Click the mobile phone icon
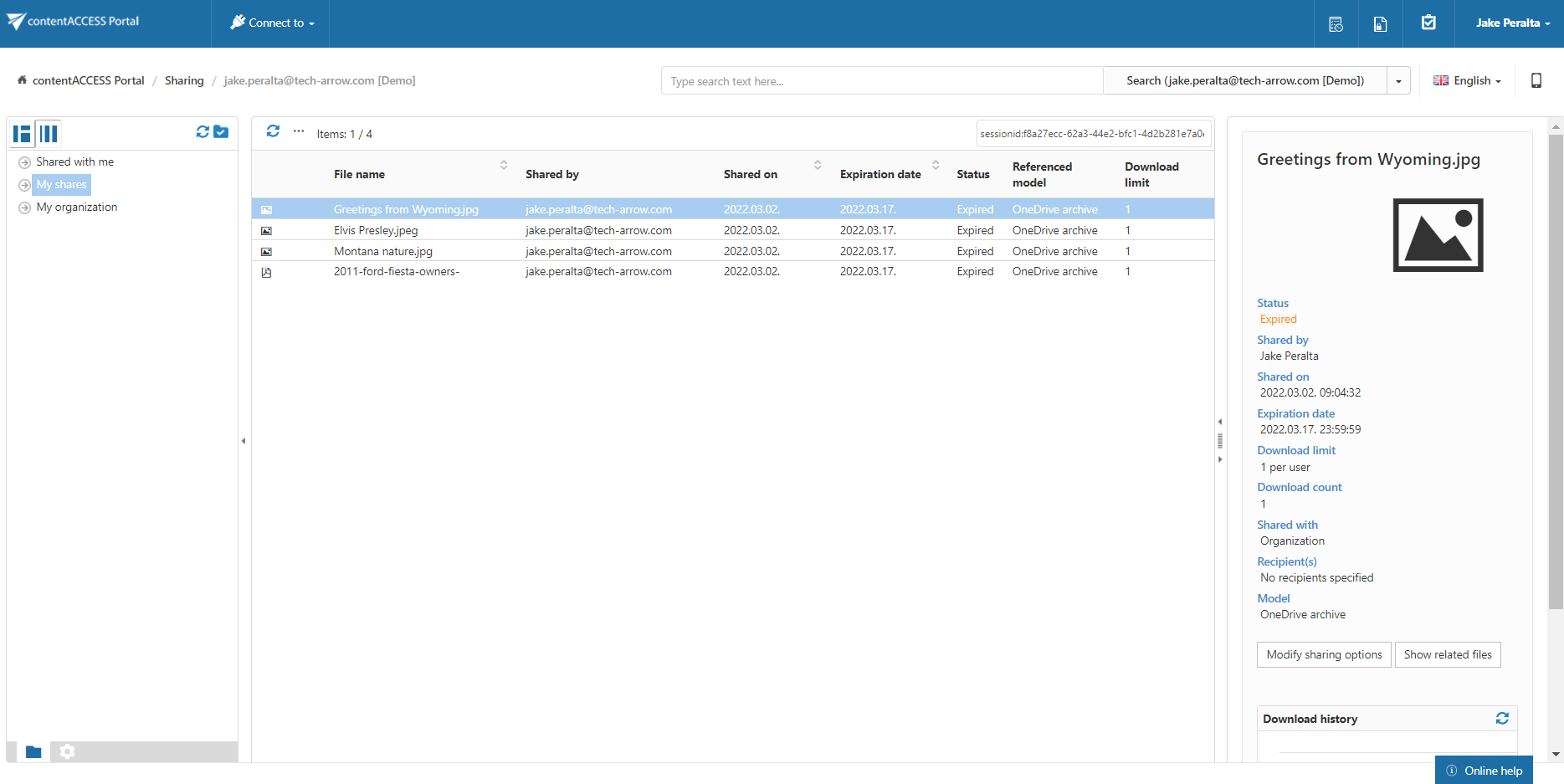The image size is (1564, 784). (1536, 80)
